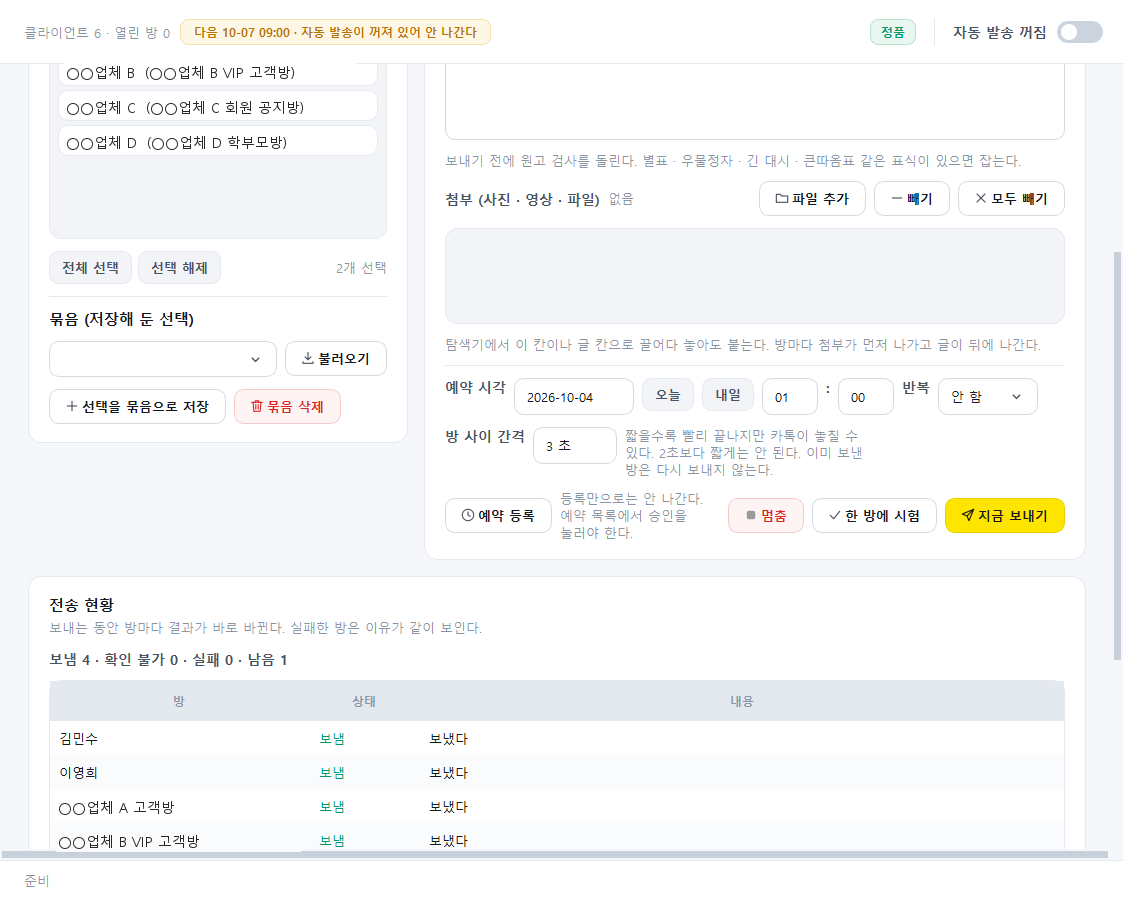Click the attachment drop area

[755, 276]
